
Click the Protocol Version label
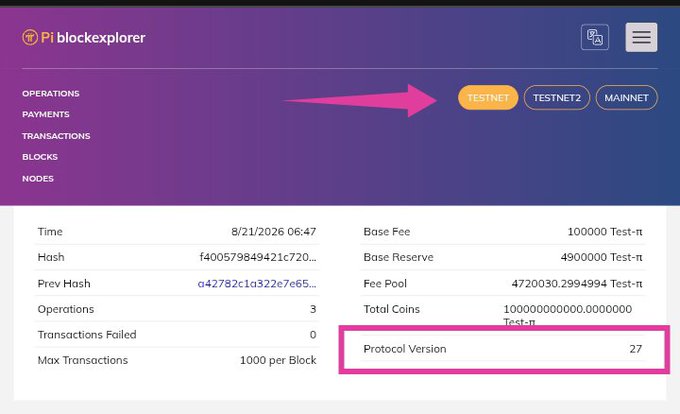(x=405, y=349)
